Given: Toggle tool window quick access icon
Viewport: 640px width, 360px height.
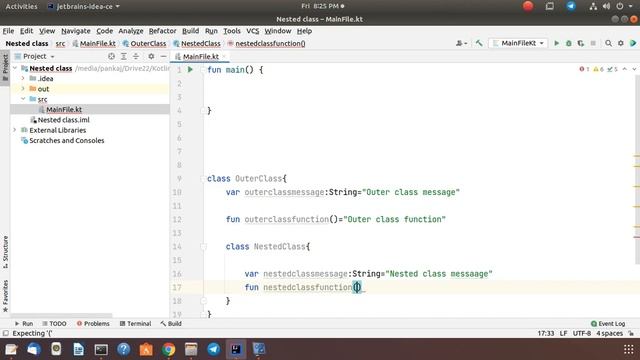Looking at the screenshot, I should (6, 333).
